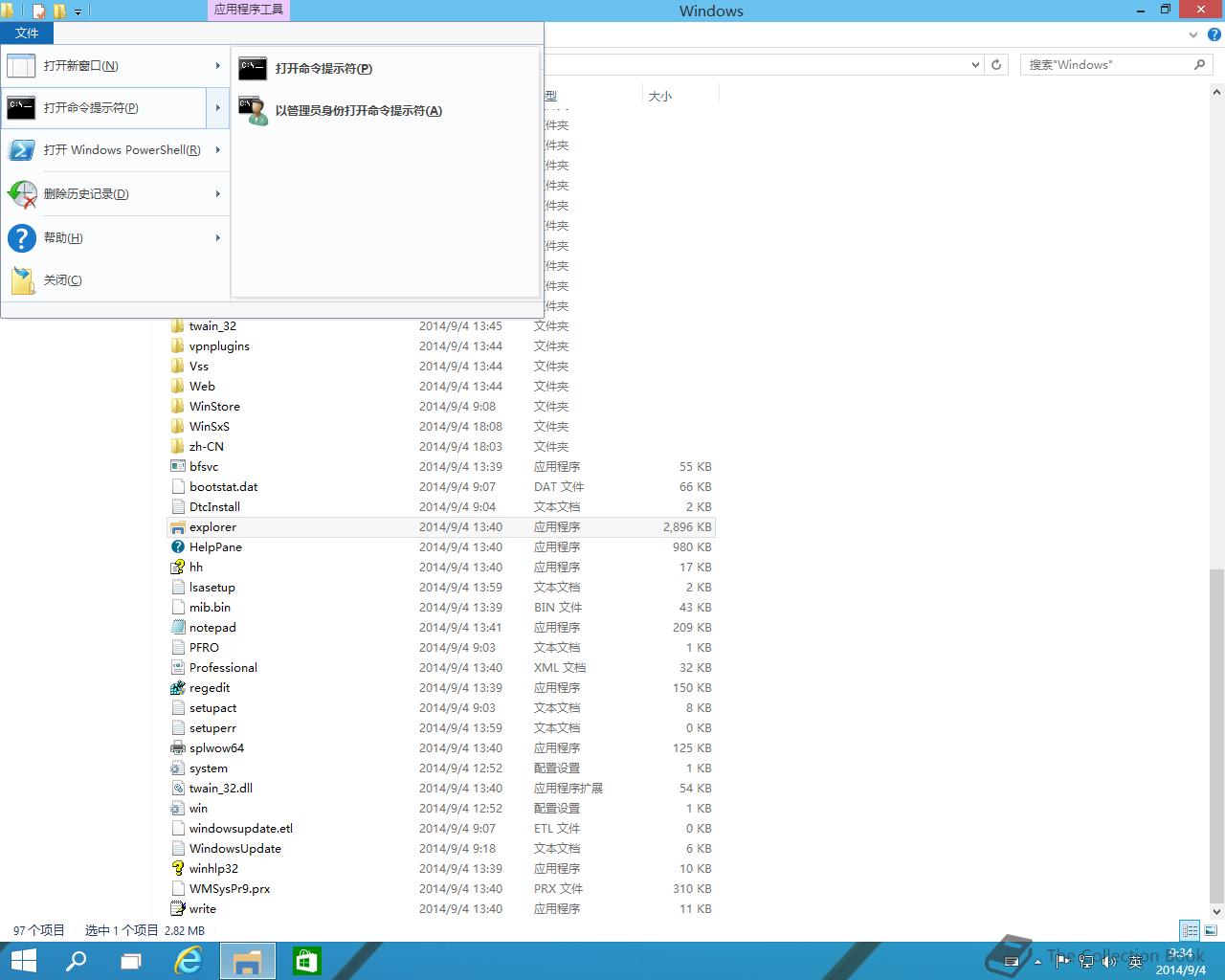Expand submenu arrow for 打开新窗口
Image resolution: width=1225 pixels, height=980 pixels.
(x=218, y=66)
